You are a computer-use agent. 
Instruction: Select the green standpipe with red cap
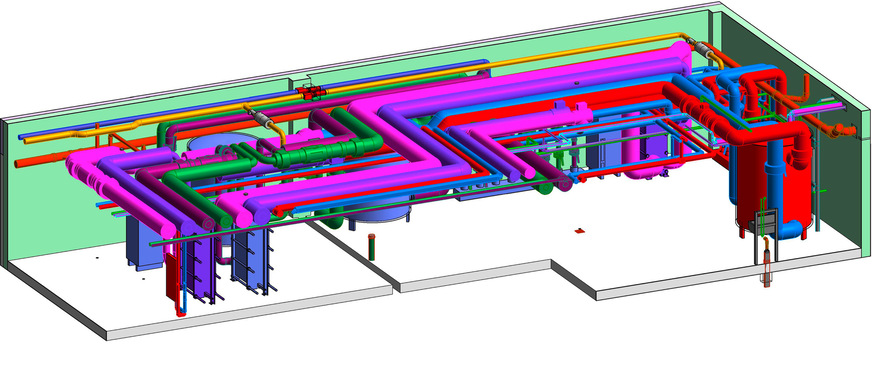click(371, 247)
